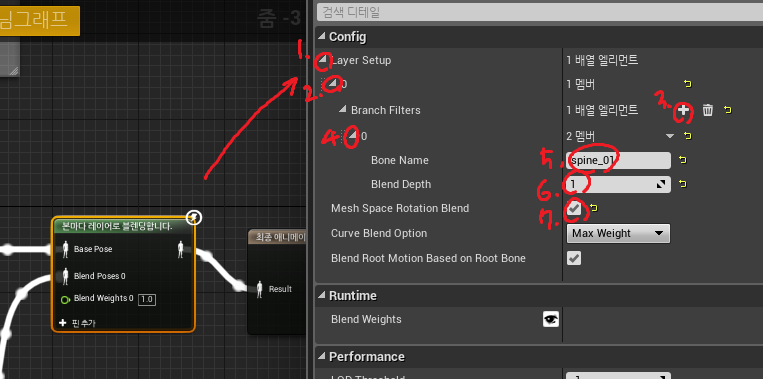Click the Blend Depth label
This screenshot has width=763, height=379.
pos(401,184)
